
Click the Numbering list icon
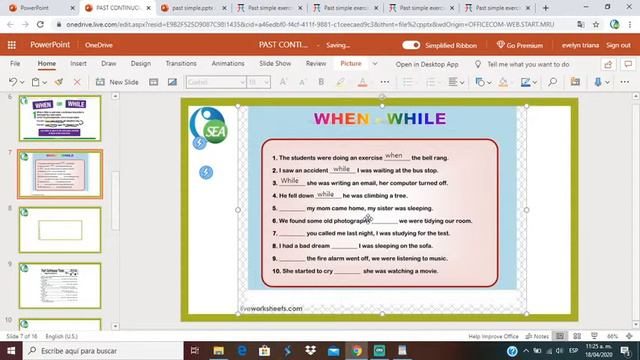point(430,82)
